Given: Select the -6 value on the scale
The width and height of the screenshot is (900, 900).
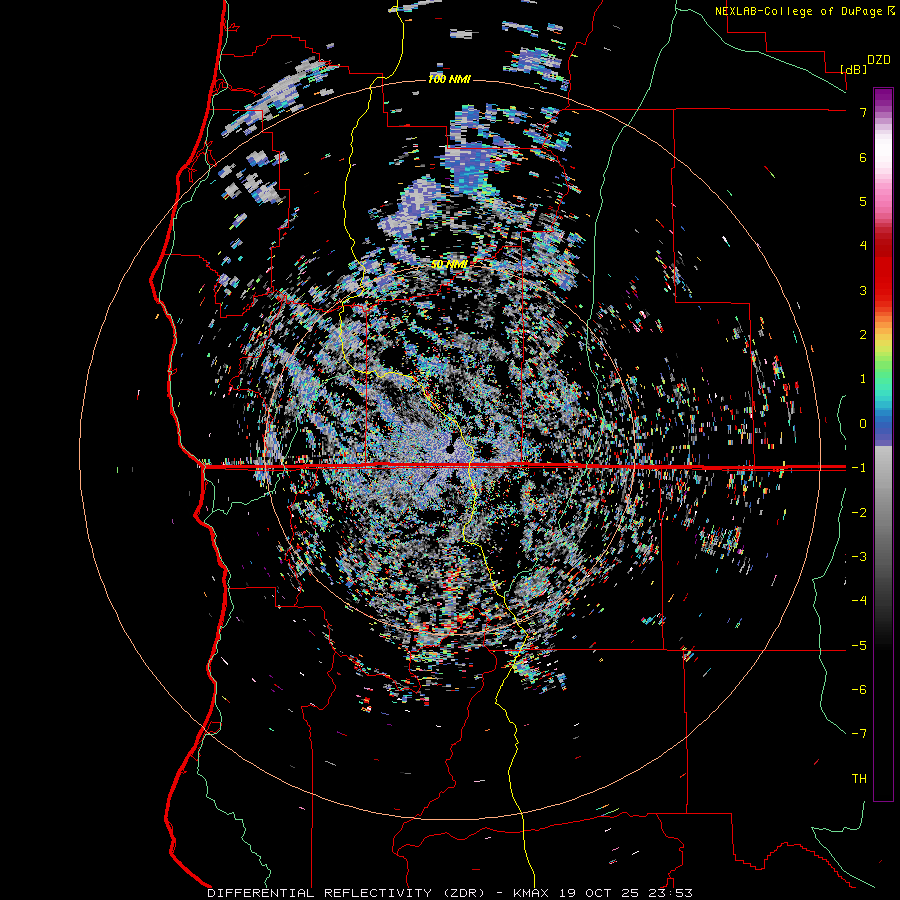Looking at the screenshot, I should point(859,689).
